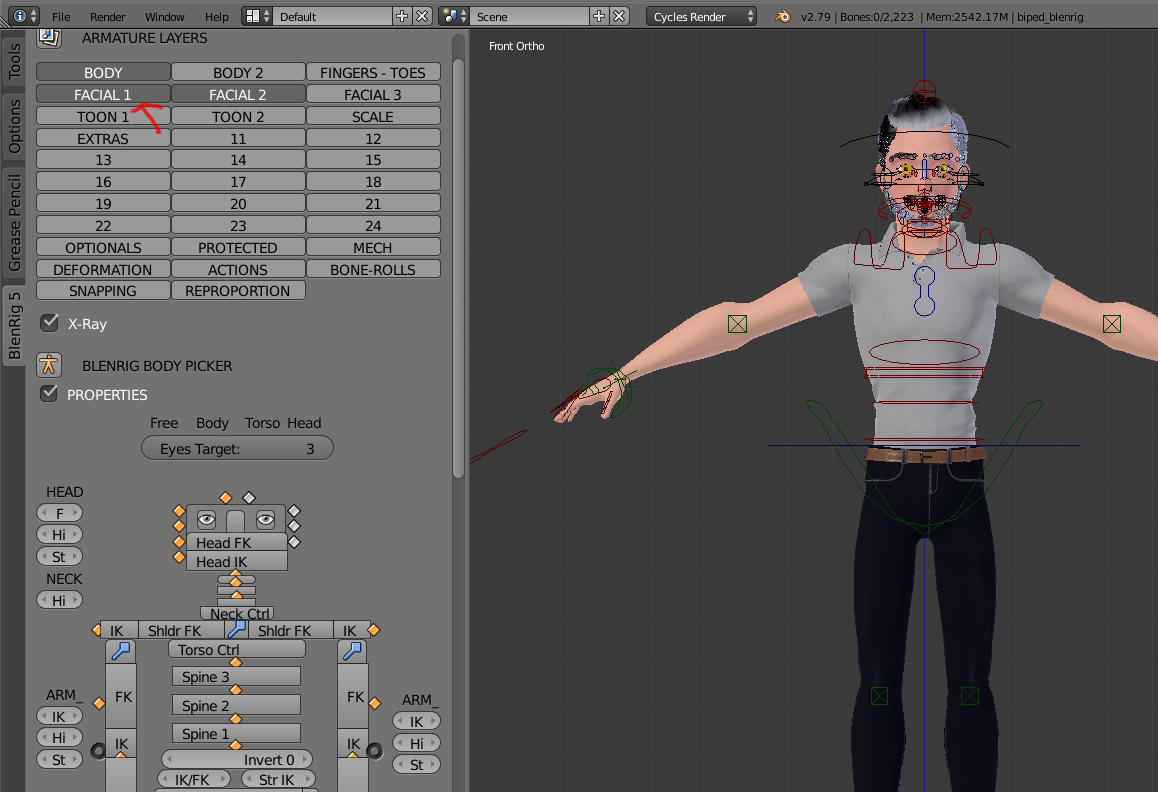The height and width of the screenshot is (792, 1158).
Task: Delete the current scene
Action: pos(619,16)
